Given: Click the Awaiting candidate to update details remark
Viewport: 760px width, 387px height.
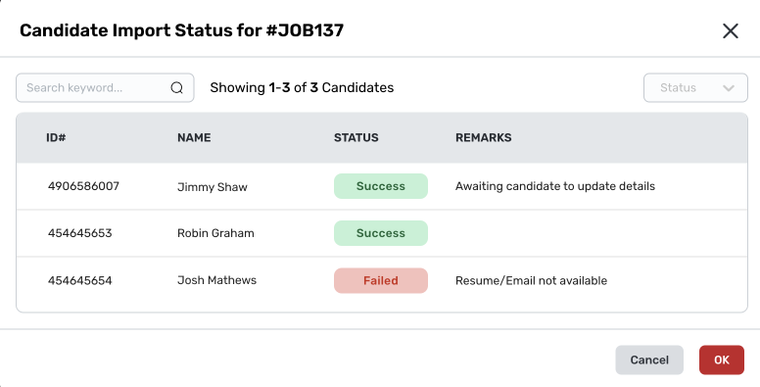Looking at the screenshot, I should pos(555,186).
